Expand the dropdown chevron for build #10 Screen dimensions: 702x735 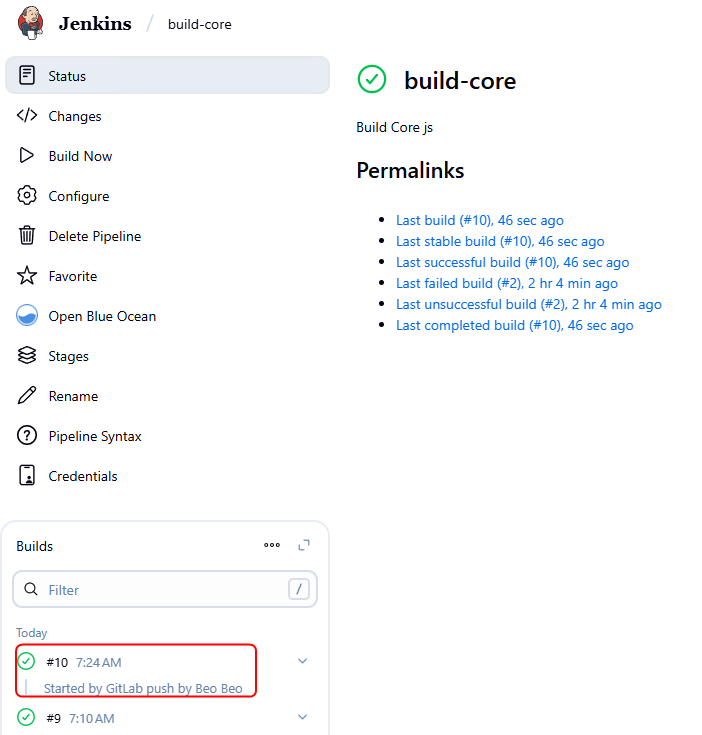(x=303, y=661)
